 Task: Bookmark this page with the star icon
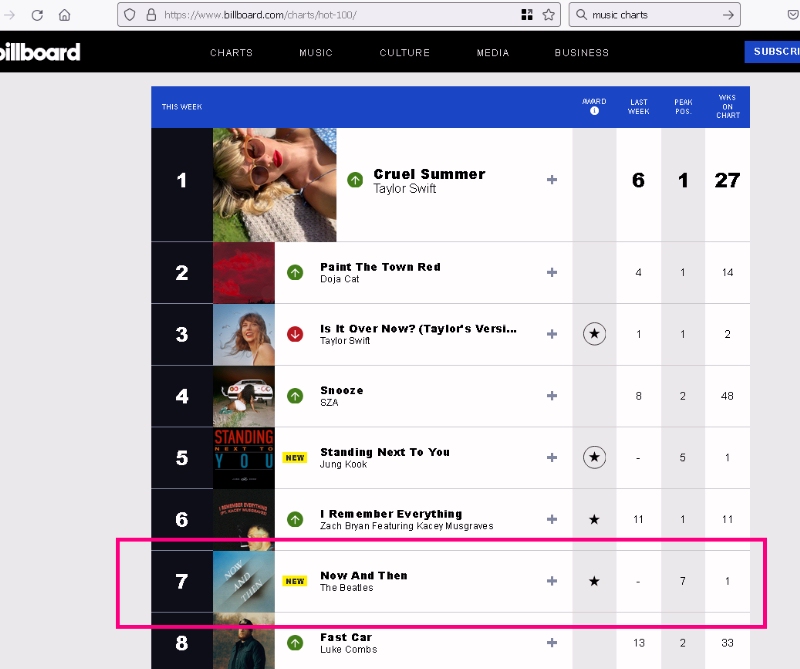point(548,15)
